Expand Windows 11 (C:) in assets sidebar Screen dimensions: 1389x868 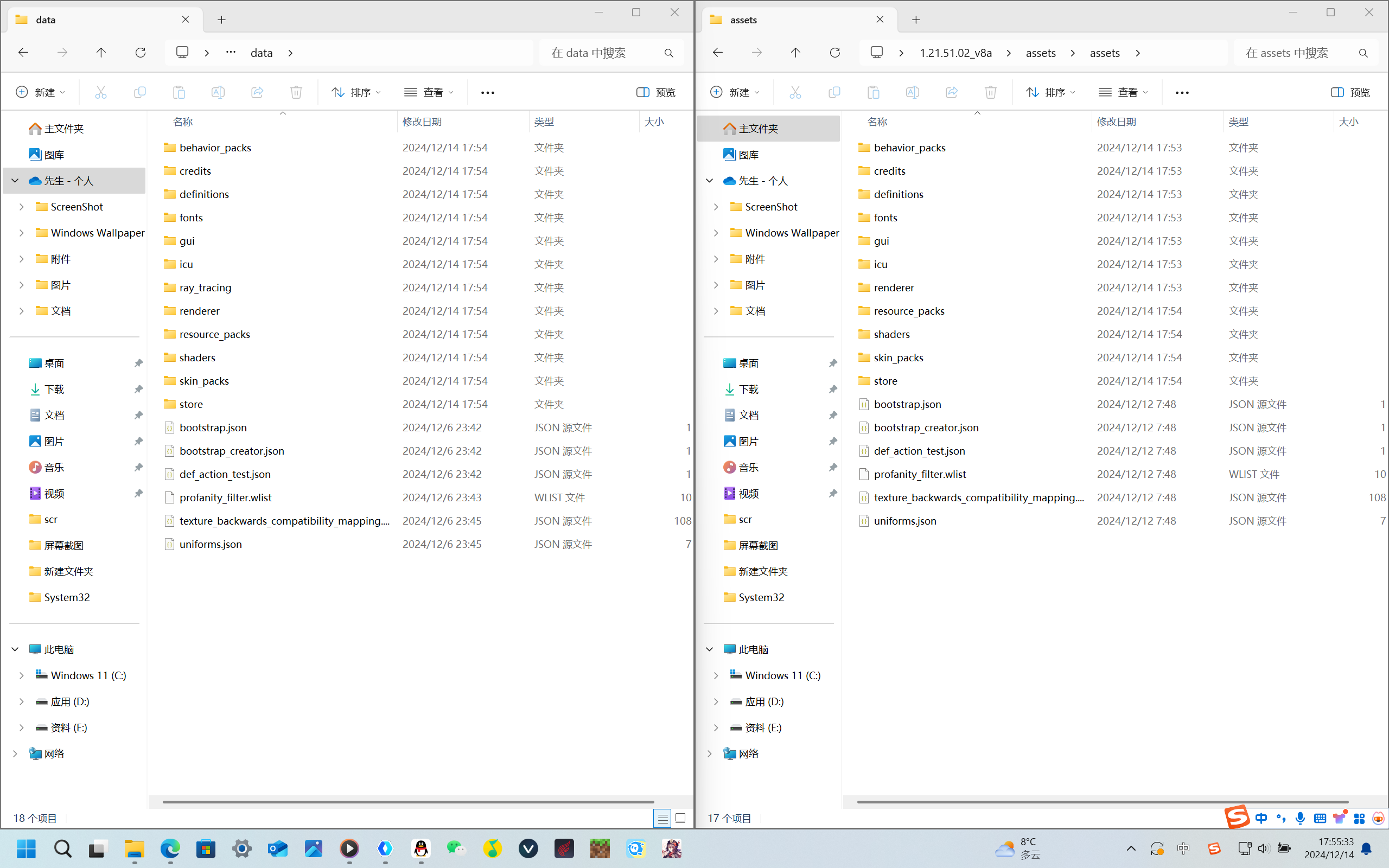click(716, 675)
